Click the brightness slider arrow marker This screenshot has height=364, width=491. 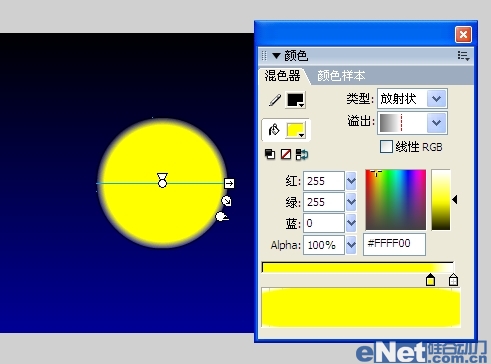455,200
